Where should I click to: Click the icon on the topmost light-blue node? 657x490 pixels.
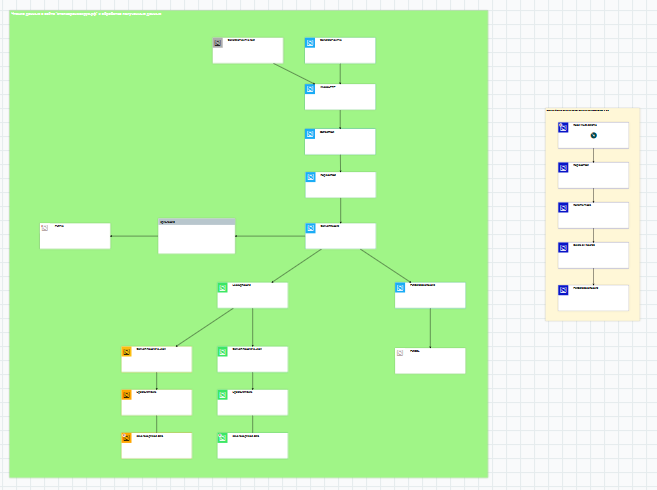point(310,43)
